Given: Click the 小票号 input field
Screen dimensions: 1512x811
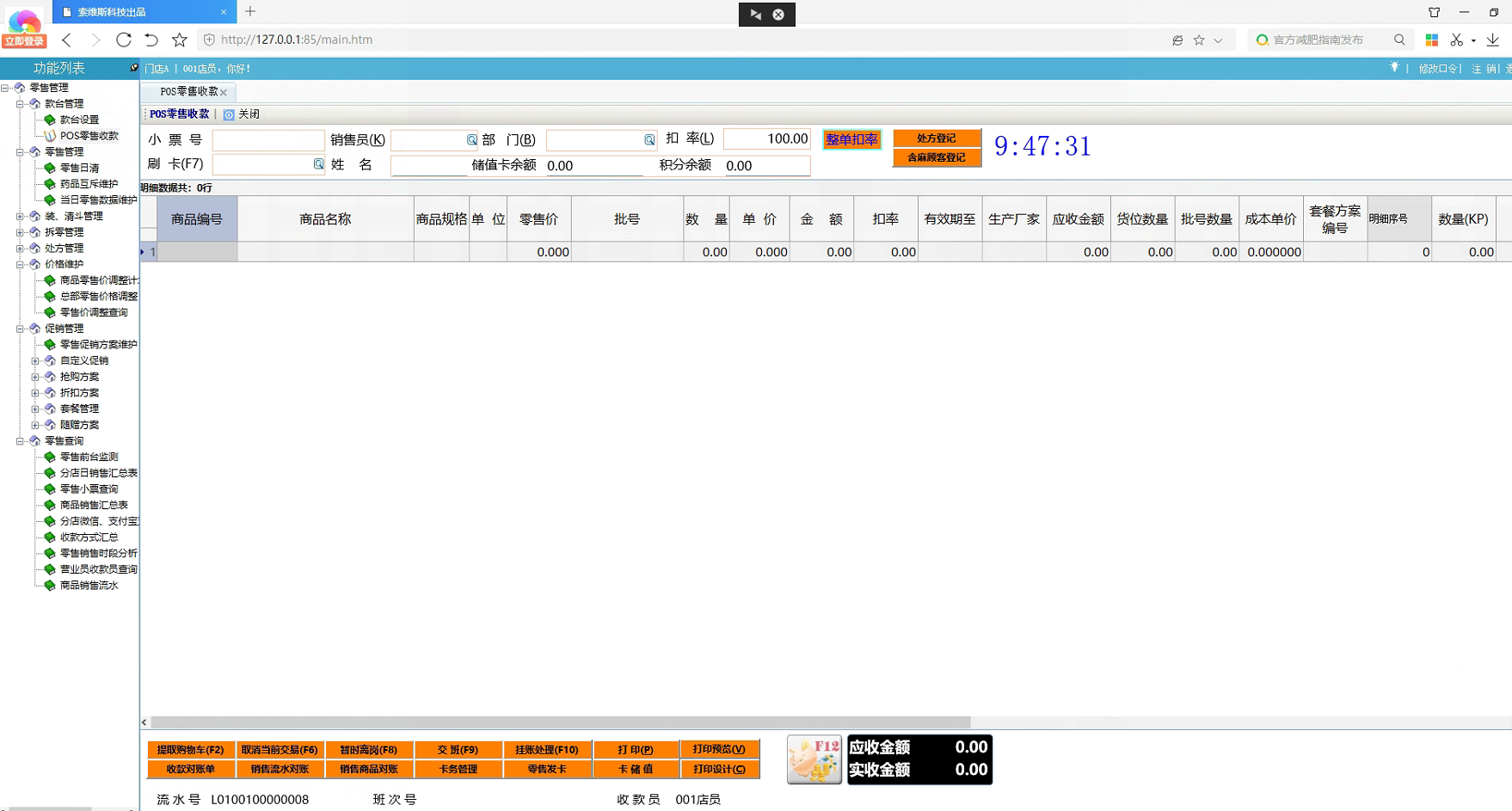Looking at the screenshot, I should (268, 140).
